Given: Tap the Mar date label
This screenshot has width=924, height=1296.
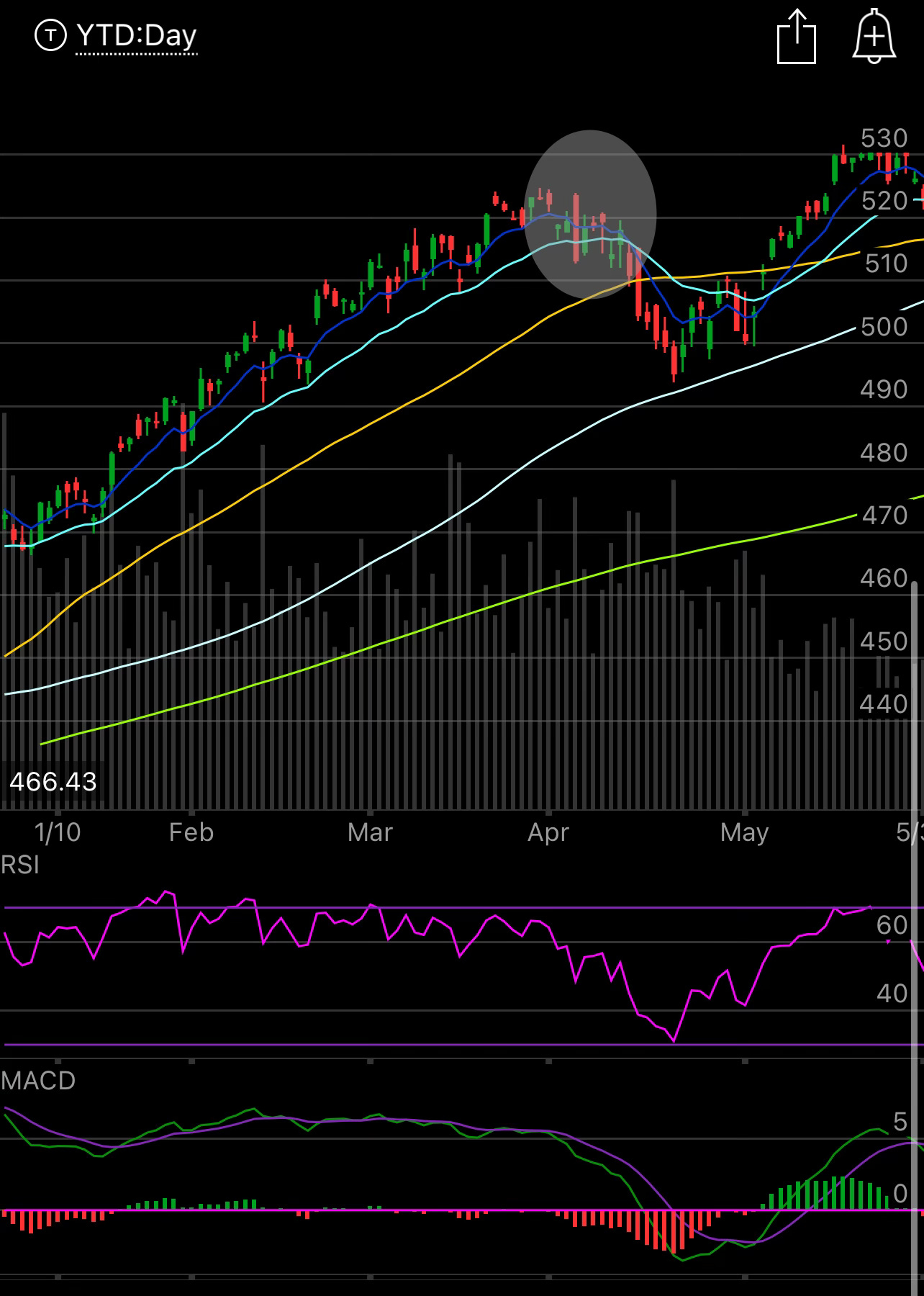Looking at the screenshot, I should [370, 832].
